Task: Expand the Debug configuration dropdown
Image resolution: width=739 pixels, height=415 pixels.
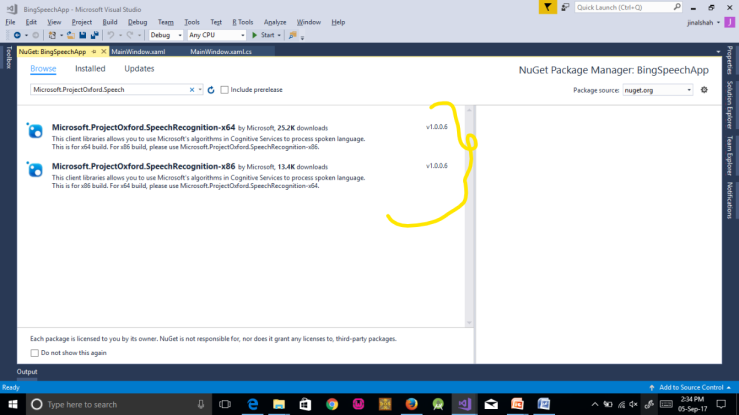Action: click(166, 35)
